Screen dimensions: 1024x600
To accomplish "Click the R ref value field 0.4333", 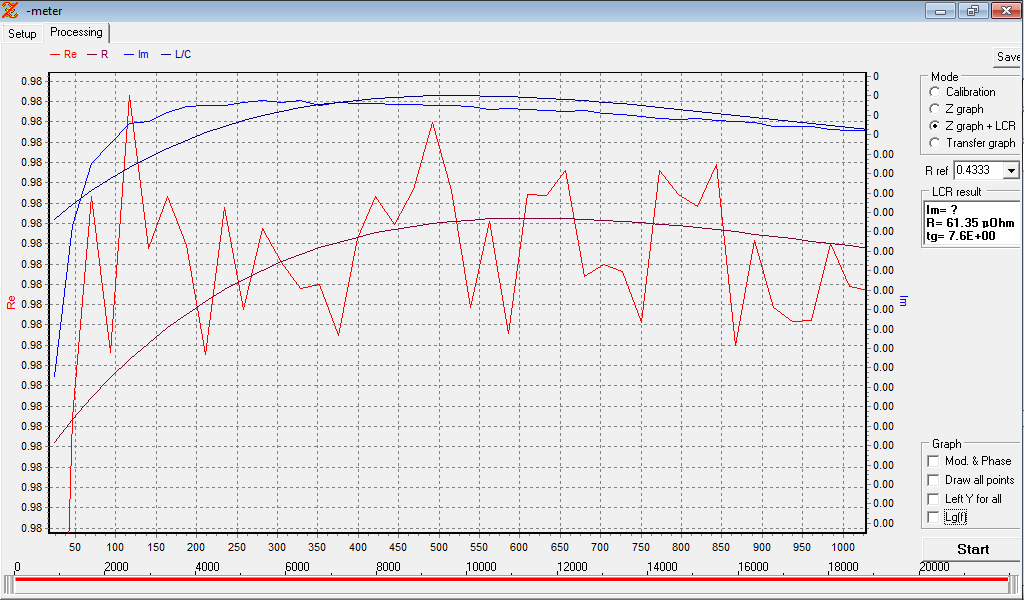I will [978, 170].
